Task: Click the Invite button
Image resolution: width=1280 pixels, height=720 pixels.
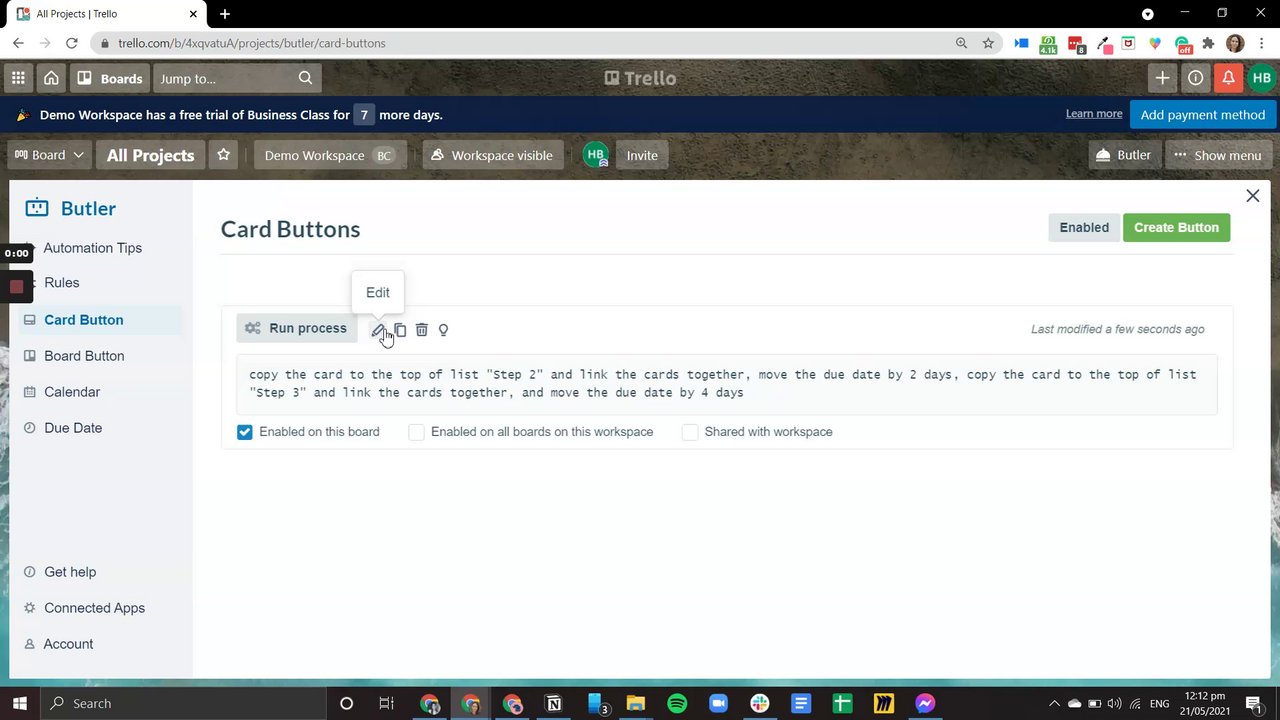Action: pyautogui.click(x=642, y=155)
